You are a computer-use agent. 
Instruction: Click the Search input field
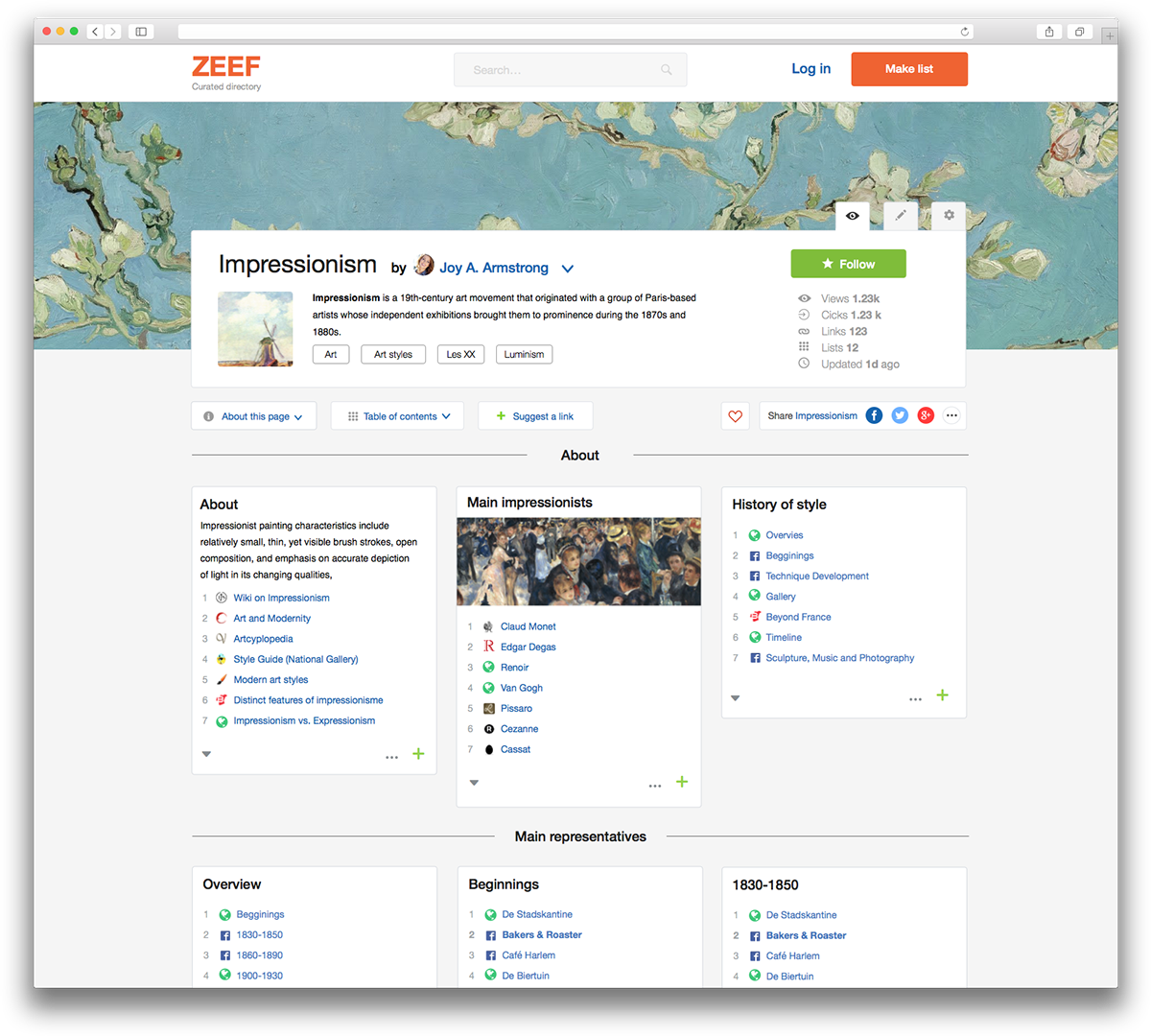click(x=570, y=70)
